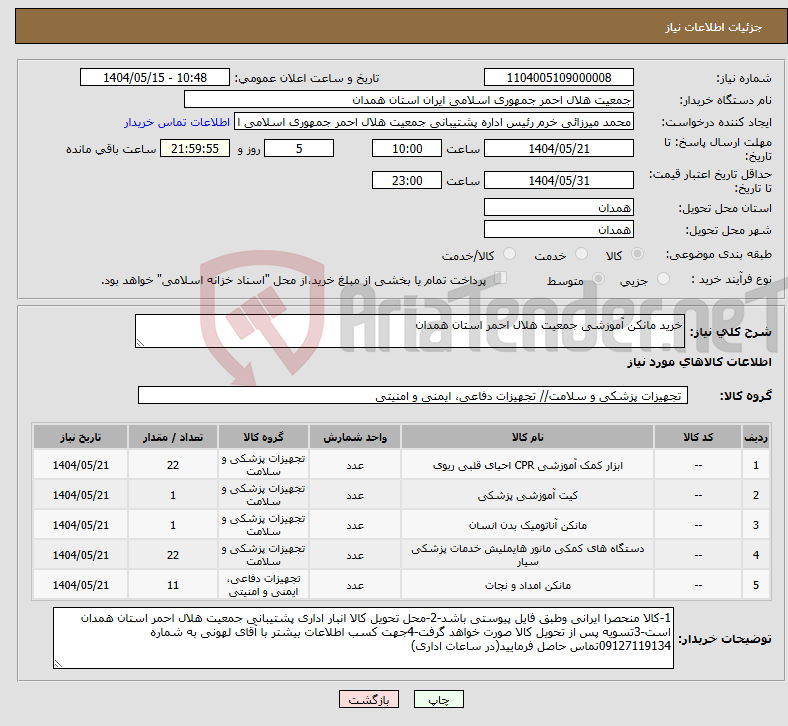Click the اطلاعات کالاهای مورد نیاز heading
The image size is (788, 726).
[x=699, y=362]
